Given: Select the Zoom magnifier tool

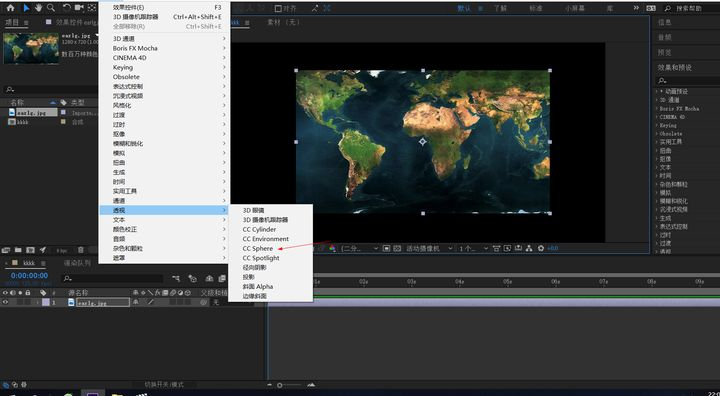Looking at the screenshot, I should pos(51,8).
